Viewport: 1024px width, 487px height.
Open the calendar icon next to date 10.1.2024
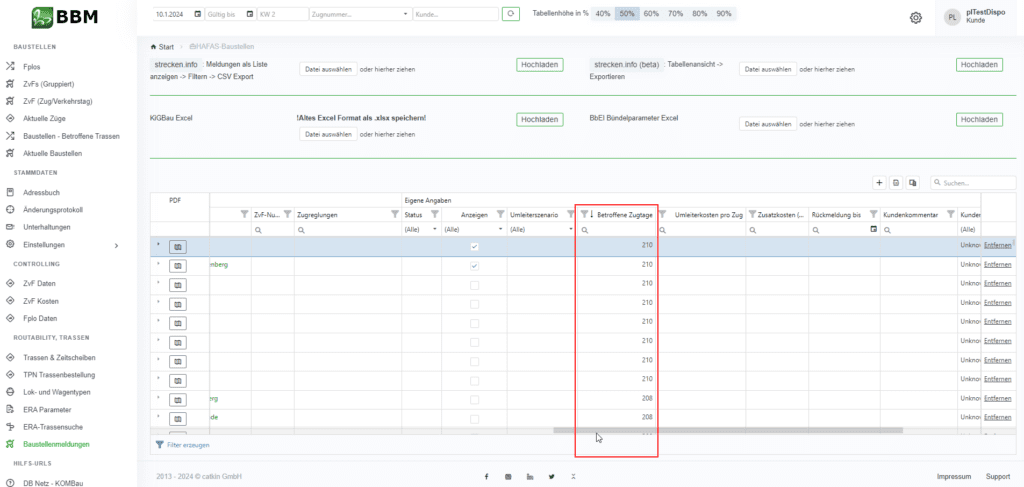(x=197, y=14)
